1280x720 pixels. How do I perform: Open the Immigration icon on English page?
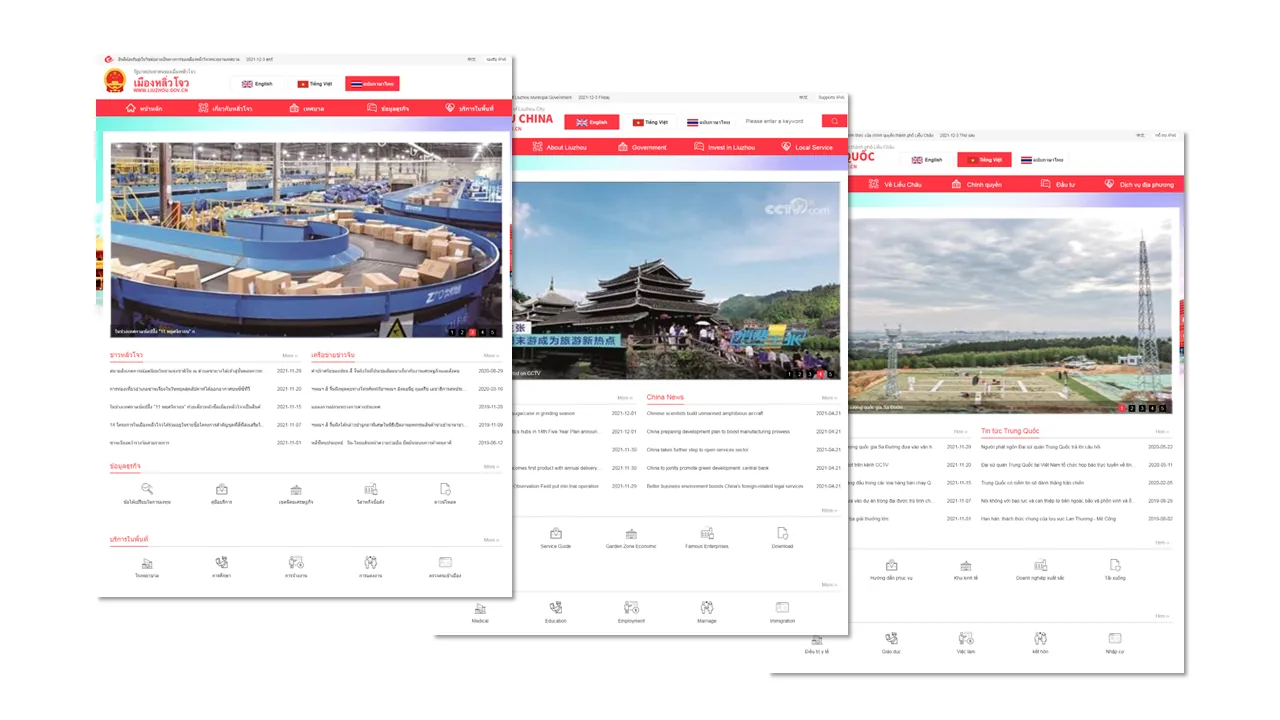(x=782, y=608)
